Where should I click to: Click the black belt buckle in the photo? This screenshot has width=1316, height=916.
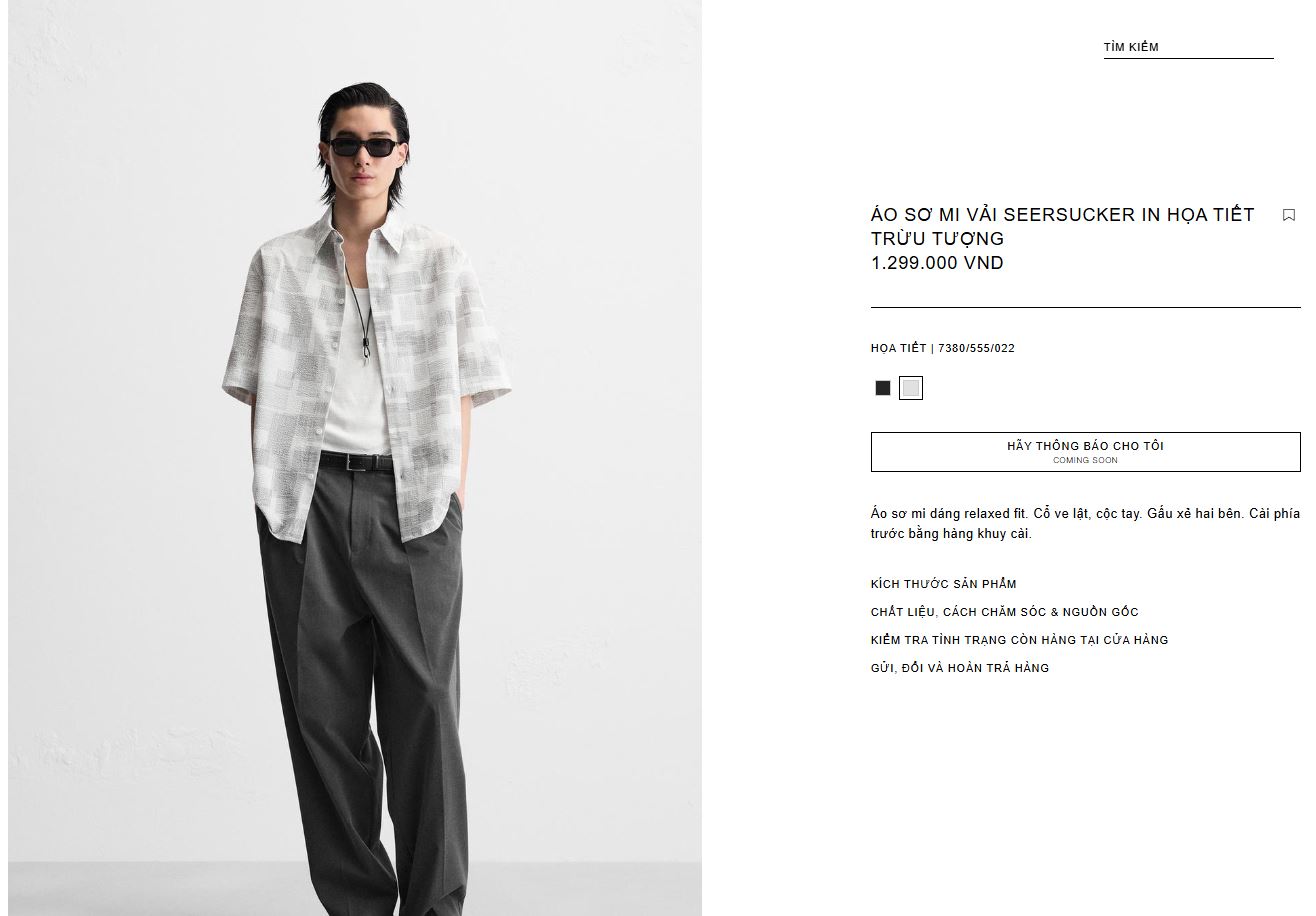point(355,462)
